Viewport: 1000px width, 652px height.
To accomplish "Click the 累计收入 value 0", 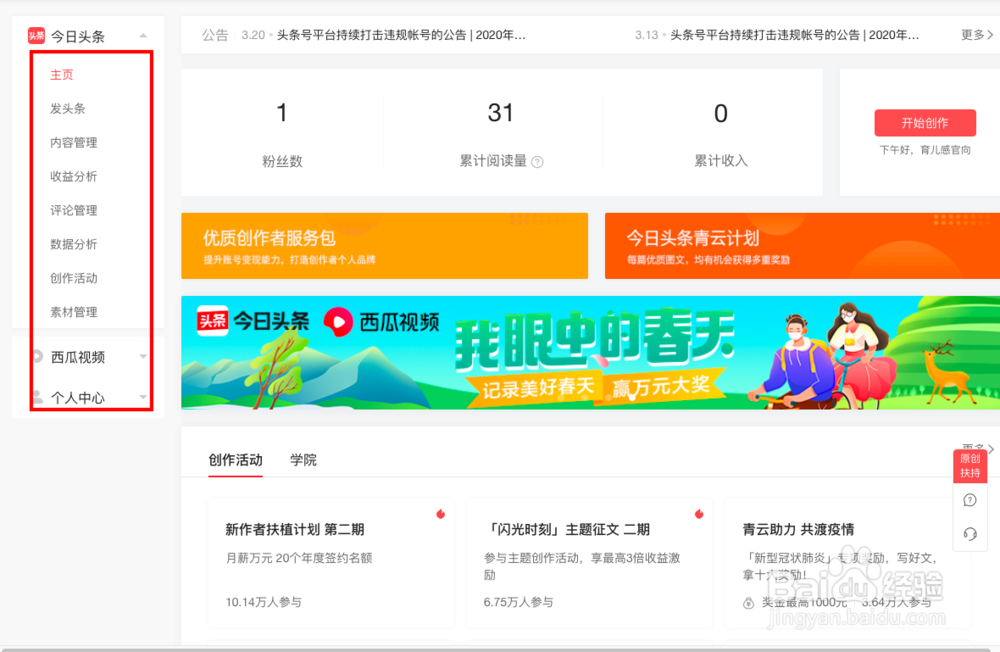I will tap(721, 114).
